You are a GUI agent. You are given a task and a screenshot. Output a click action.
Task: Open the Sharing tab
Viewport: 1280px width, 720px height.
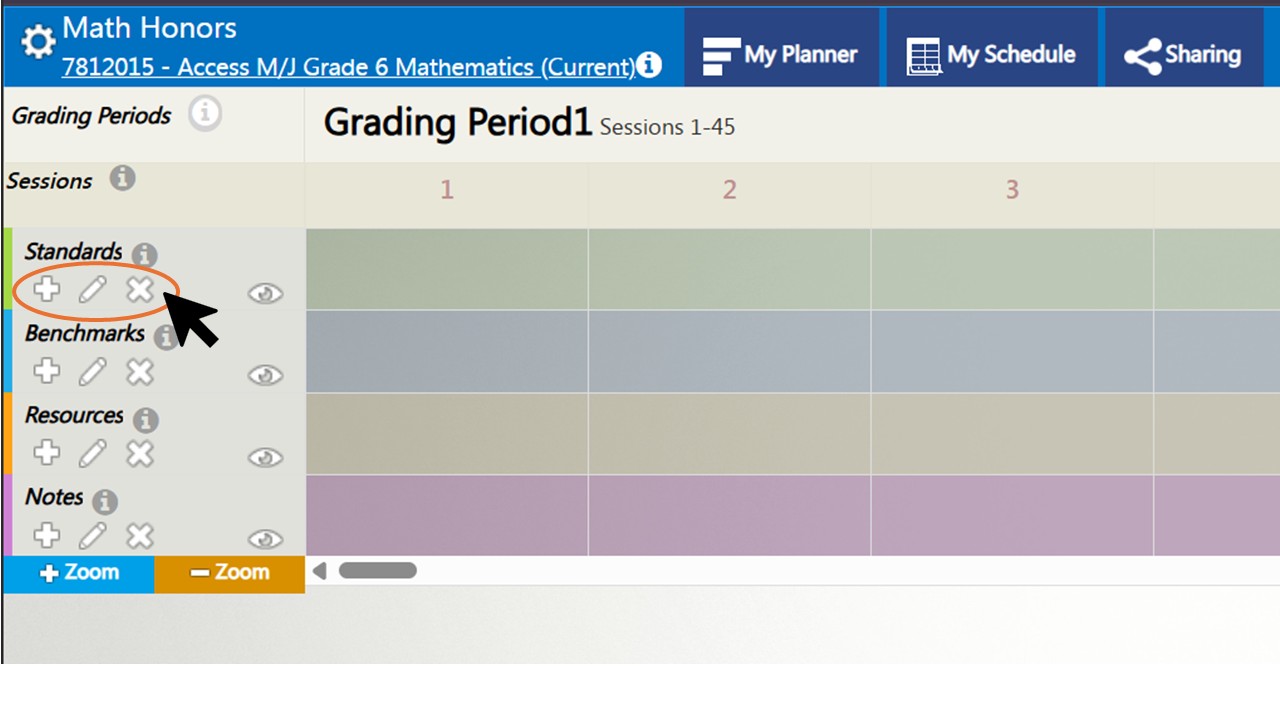tap(1183, 55)
